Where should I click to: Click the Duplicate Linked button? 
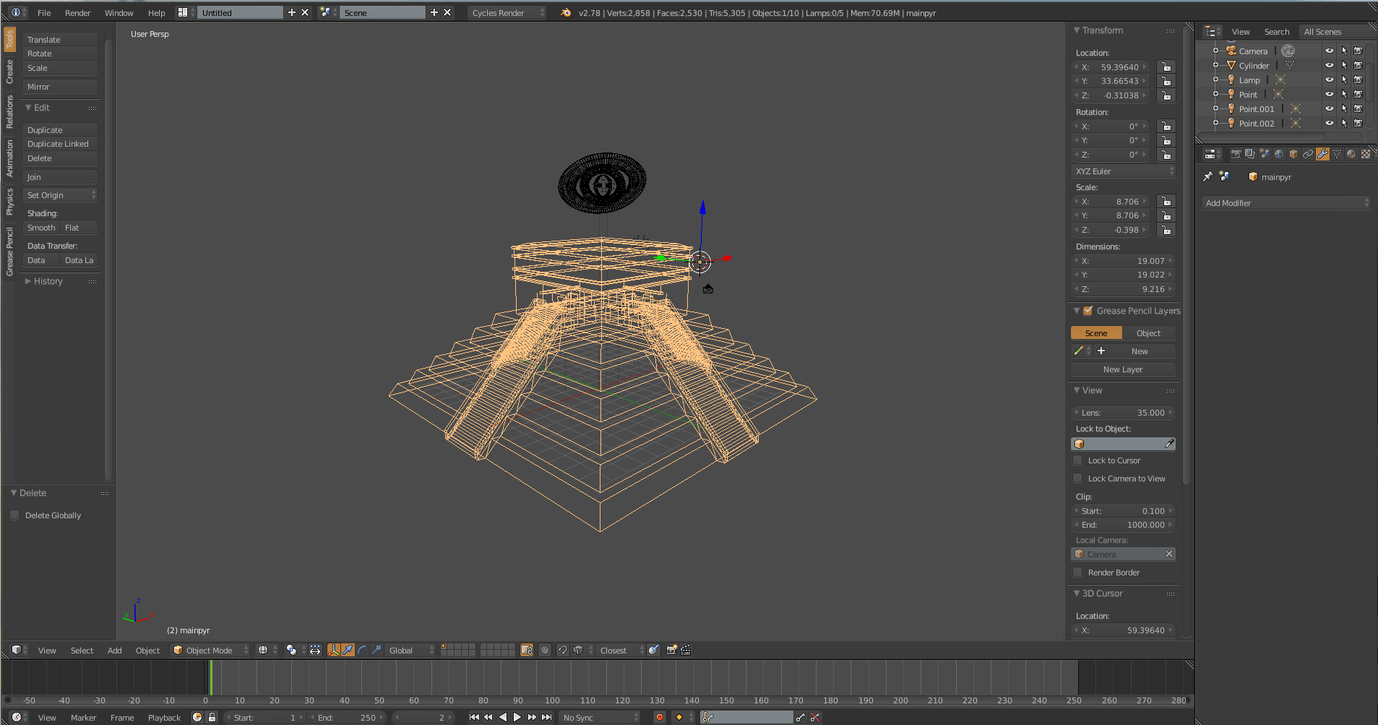59,144
